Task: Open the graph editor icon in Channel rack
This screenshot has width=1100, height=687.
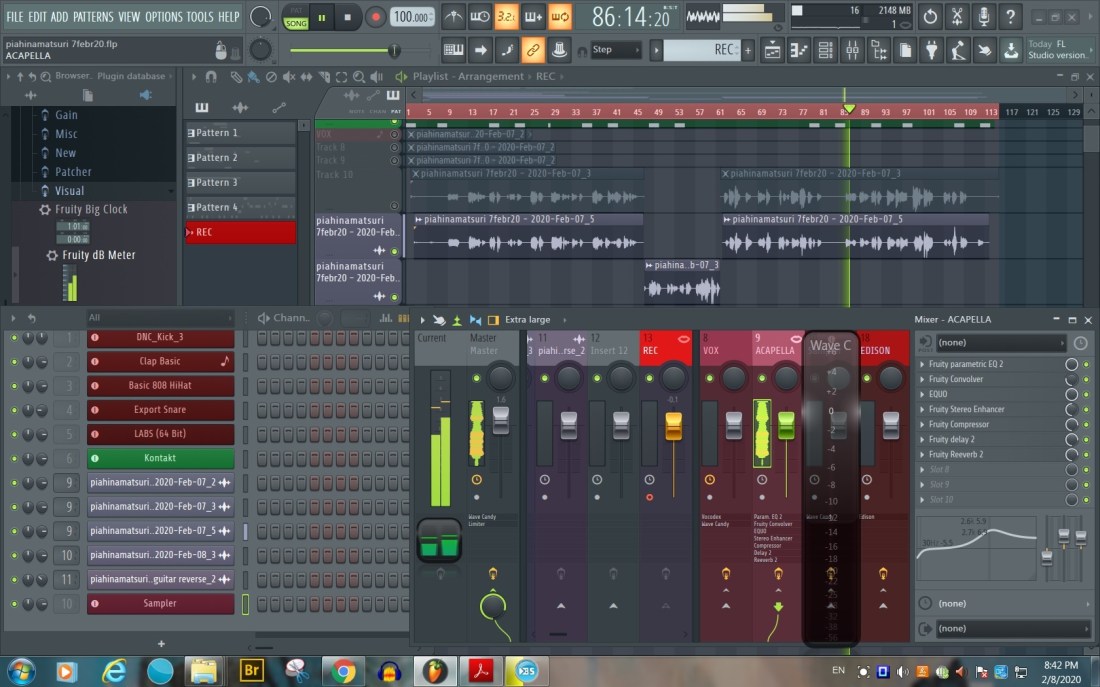Action: [x=385, y=318]
